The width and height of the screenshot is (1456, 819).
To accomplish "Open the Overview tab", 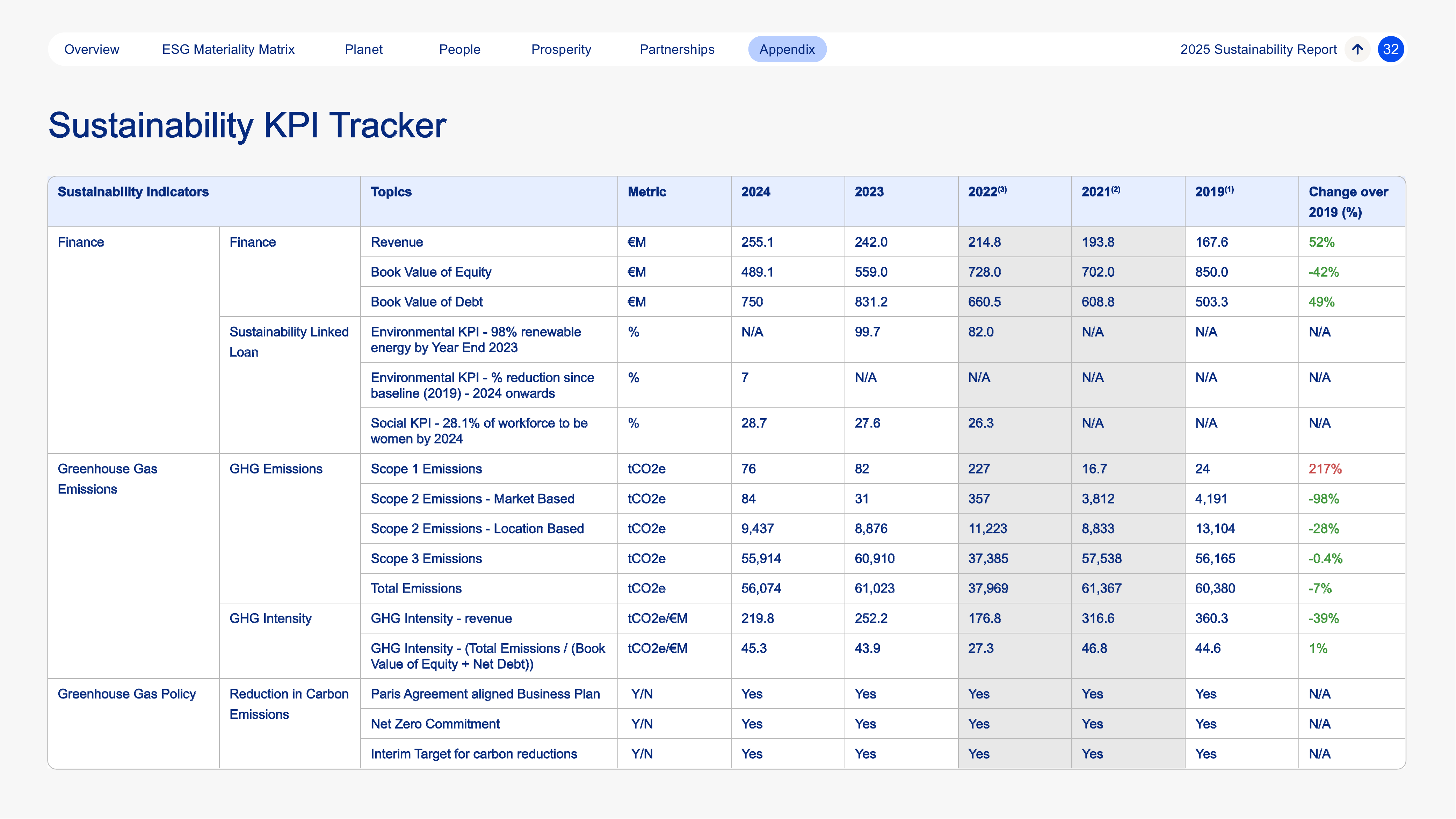I will click(x=92, y=49).
